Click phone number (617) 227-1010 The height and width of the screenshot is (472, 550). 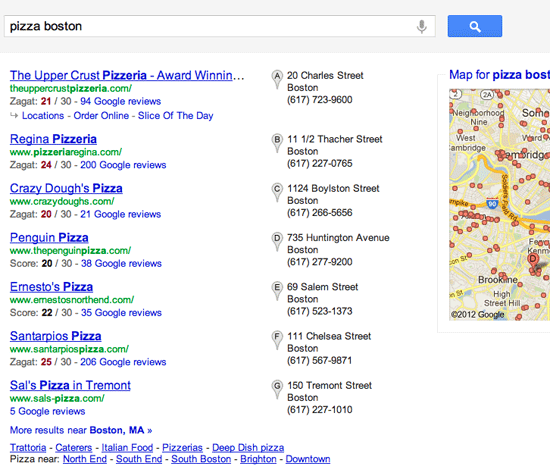point(320,410)
